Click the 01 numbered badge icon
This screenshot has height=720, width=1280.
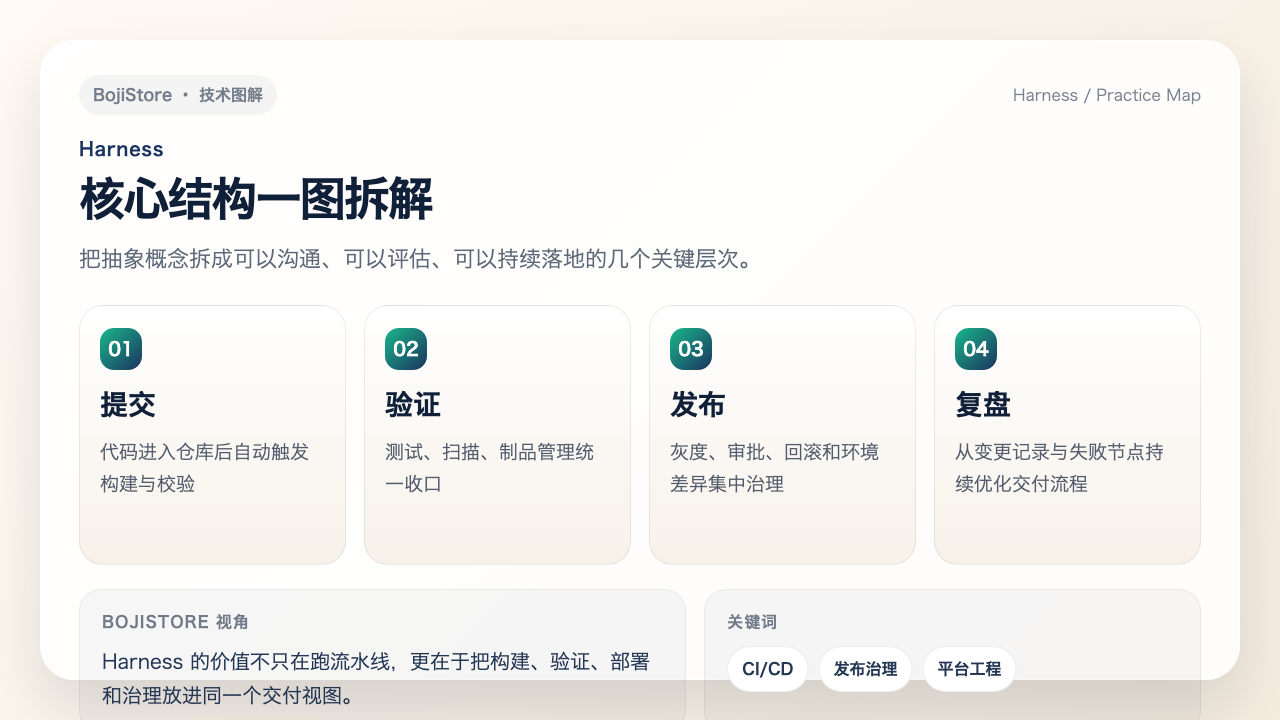120,349
